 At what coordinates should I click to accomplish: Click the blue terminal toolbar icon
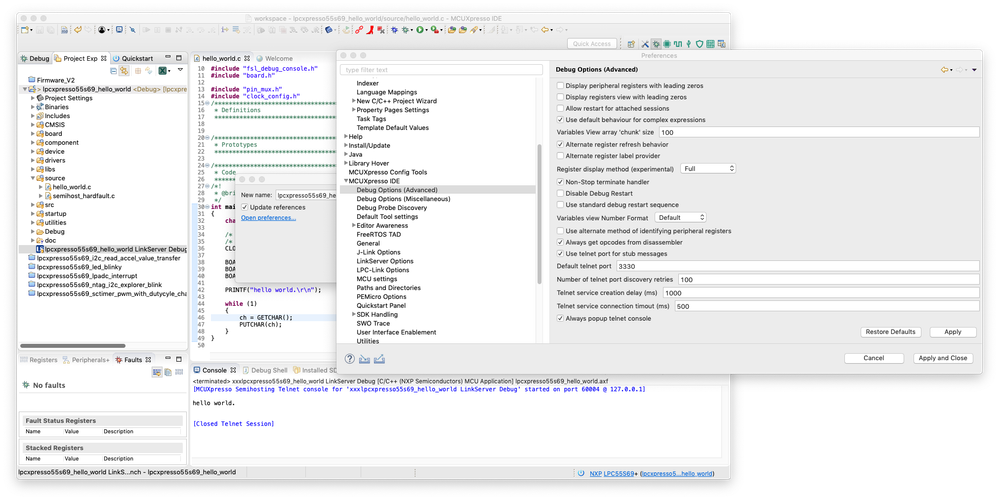click(119, 30)
